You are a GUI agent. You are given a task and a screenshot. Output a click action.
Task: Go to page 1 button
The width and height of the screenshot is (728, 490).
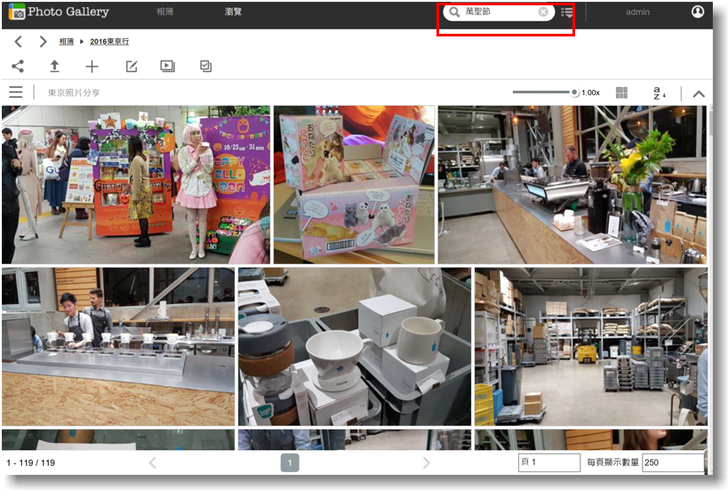click(x=290, y=463)
